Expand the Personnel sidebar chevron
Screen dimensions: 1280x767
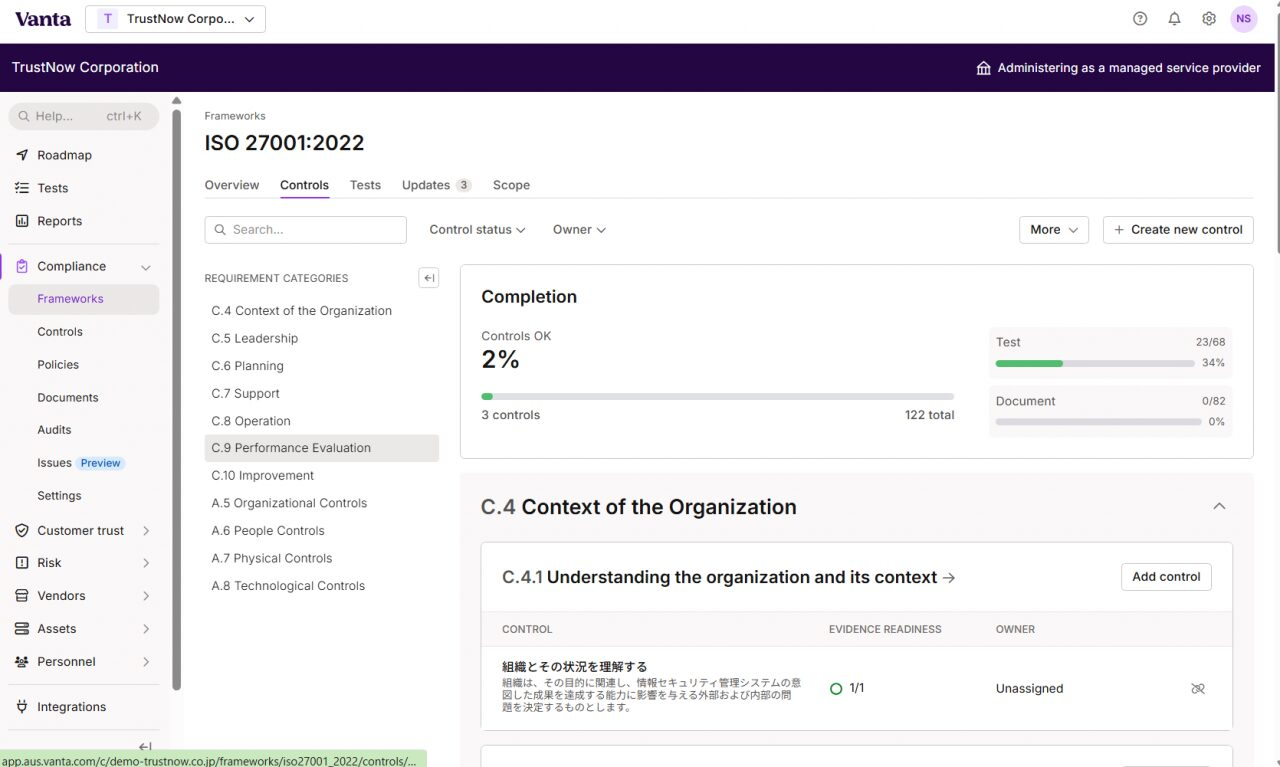146,662
